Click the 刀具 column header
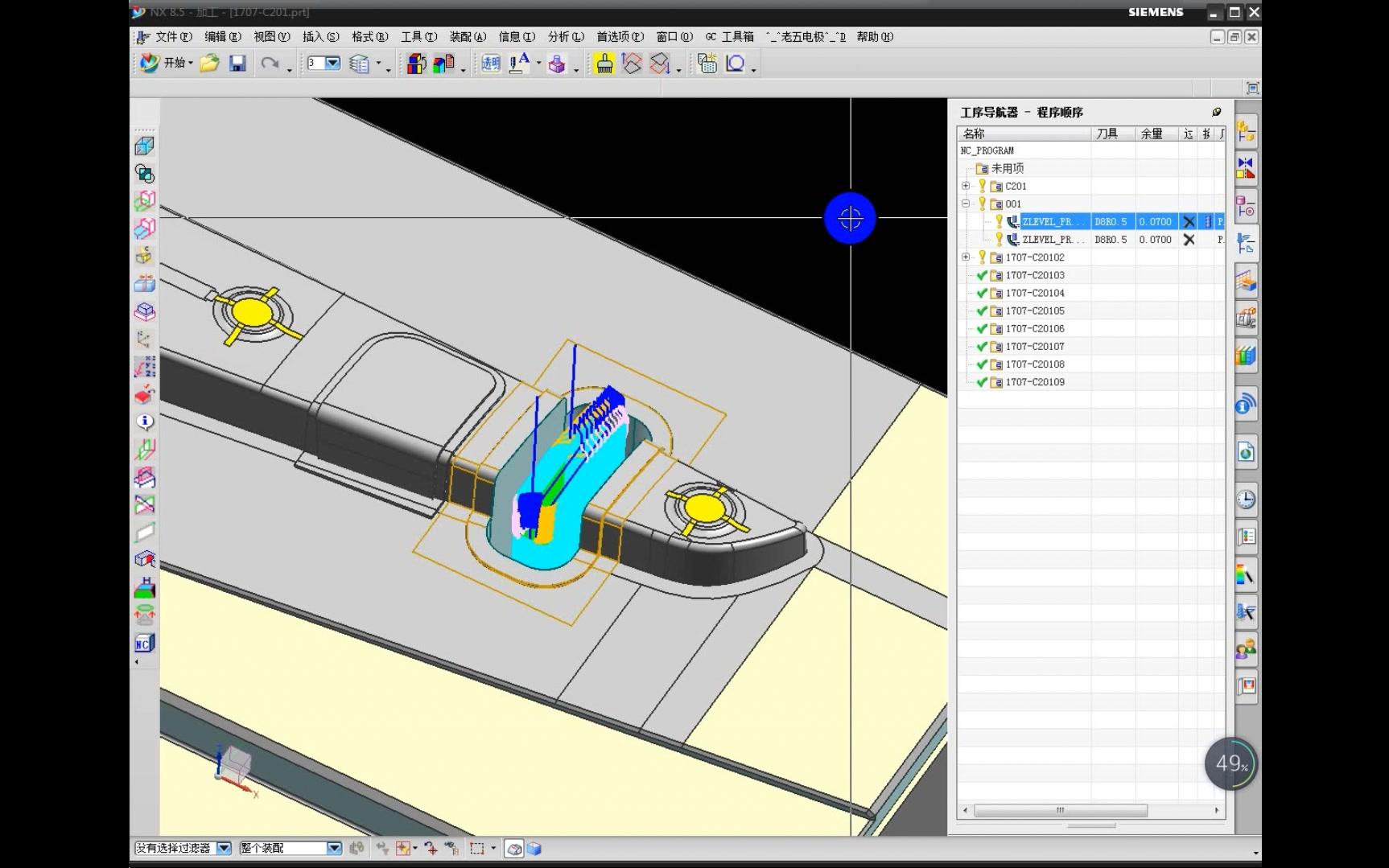 coord(1107,134)
